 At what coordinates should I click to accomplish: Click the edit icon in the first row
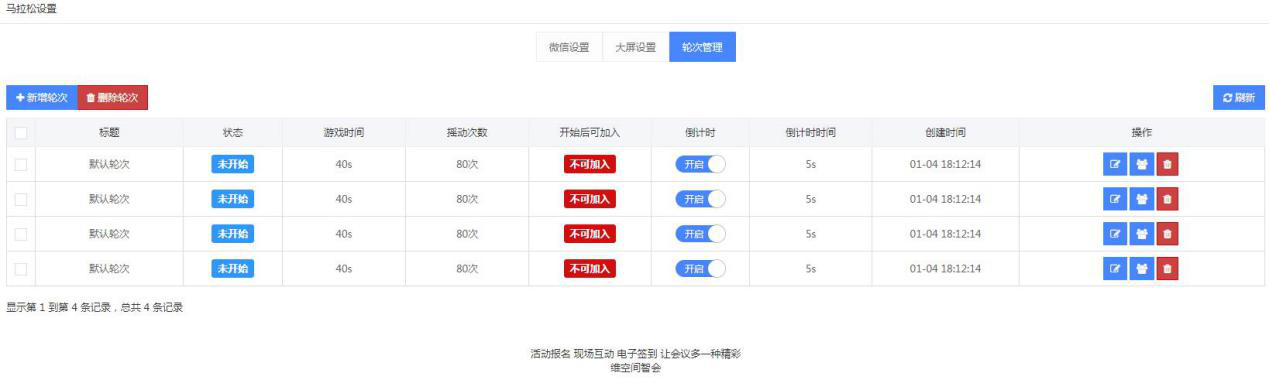click(x=1116, y=164)
